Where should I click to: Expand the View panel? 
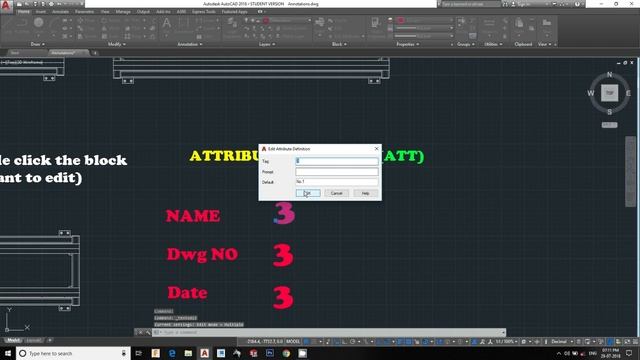point(544,44)
